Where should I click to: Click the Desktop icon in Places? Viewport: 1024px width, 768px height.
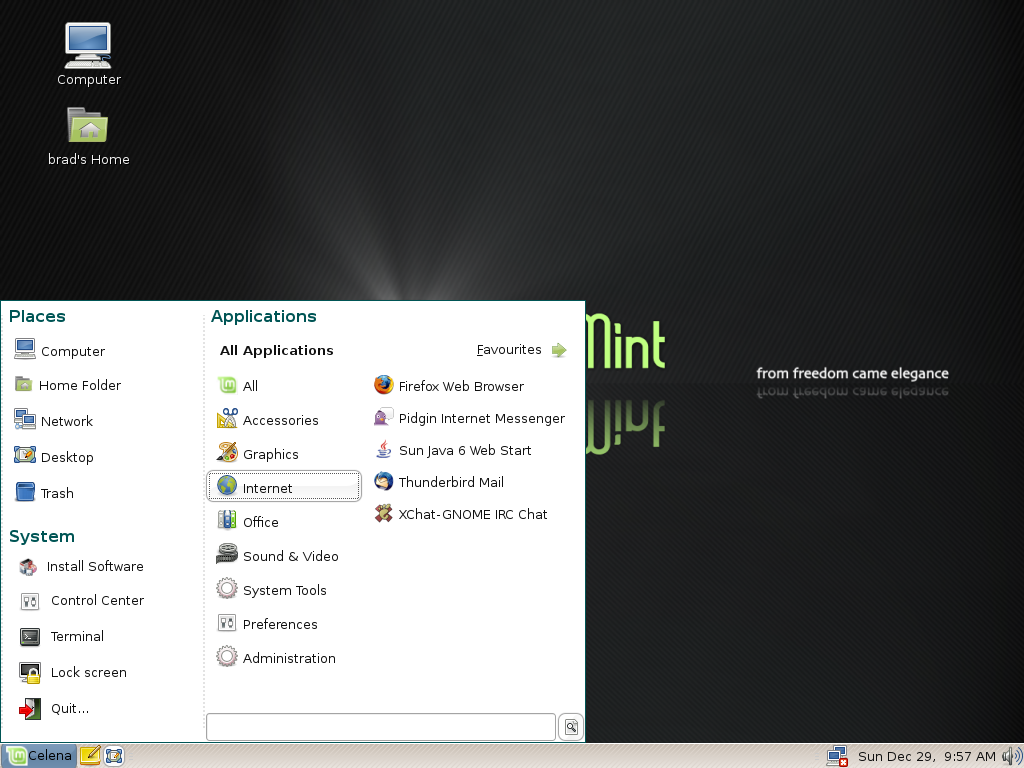25,455
